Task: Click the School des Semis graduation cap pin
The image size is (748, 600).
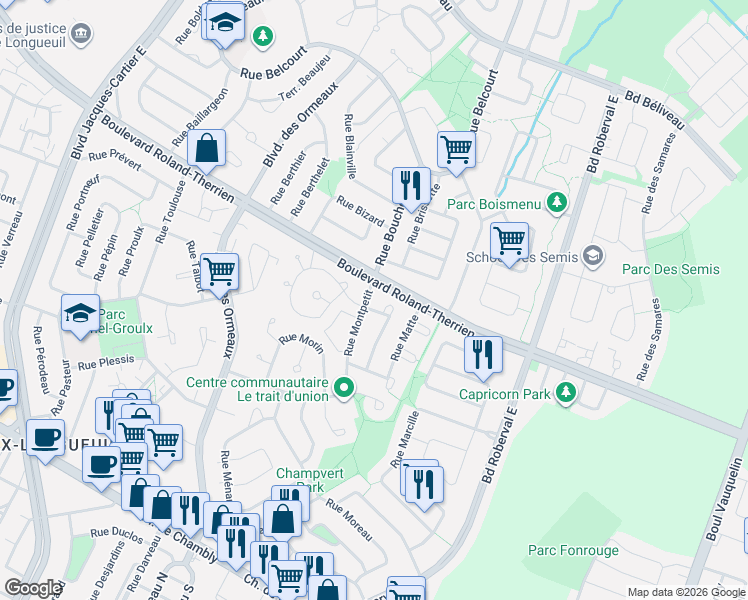Action: tap(593, 257)
